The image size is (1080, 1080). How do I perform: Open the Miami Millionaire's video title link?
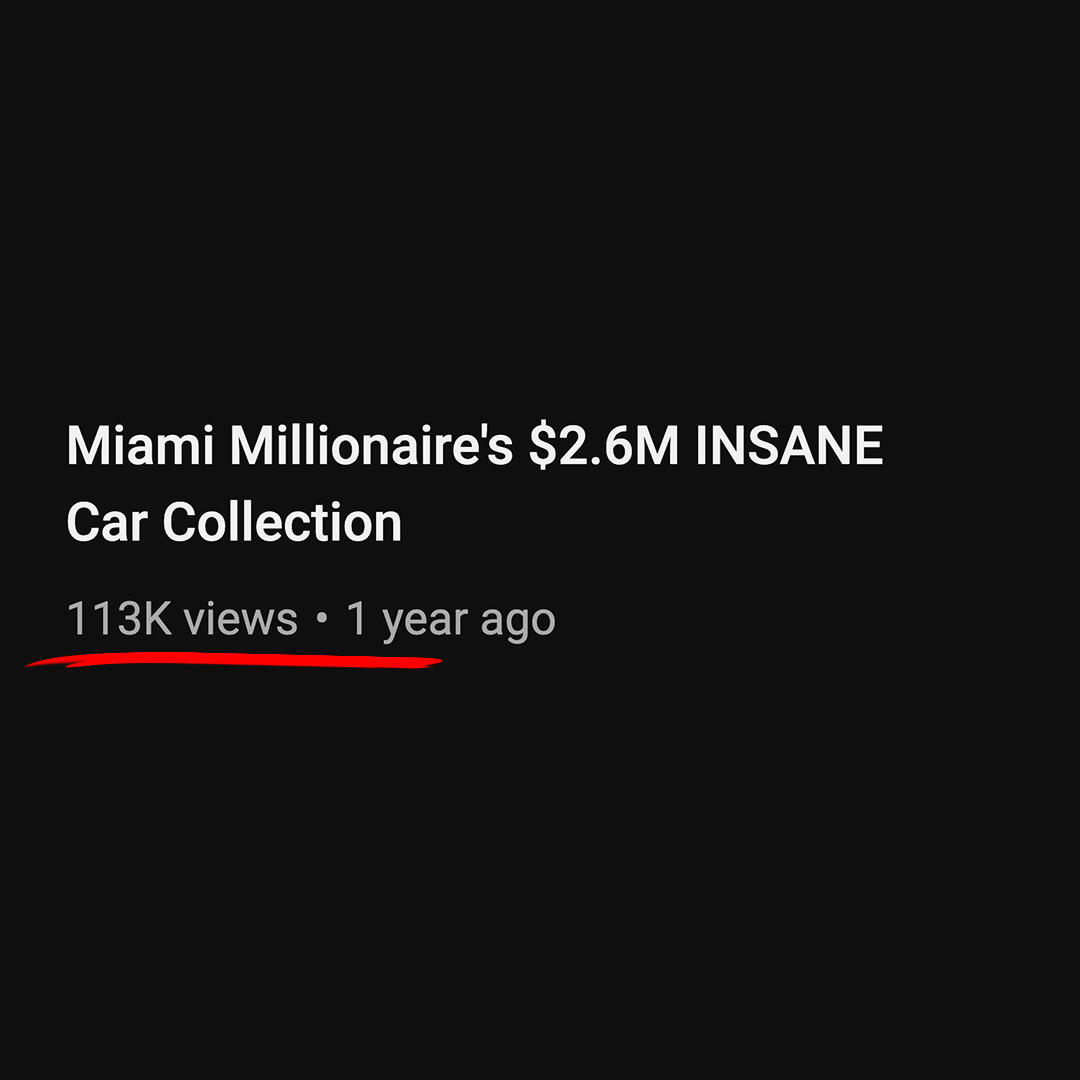pyautogui.click(x=475, y=483)
